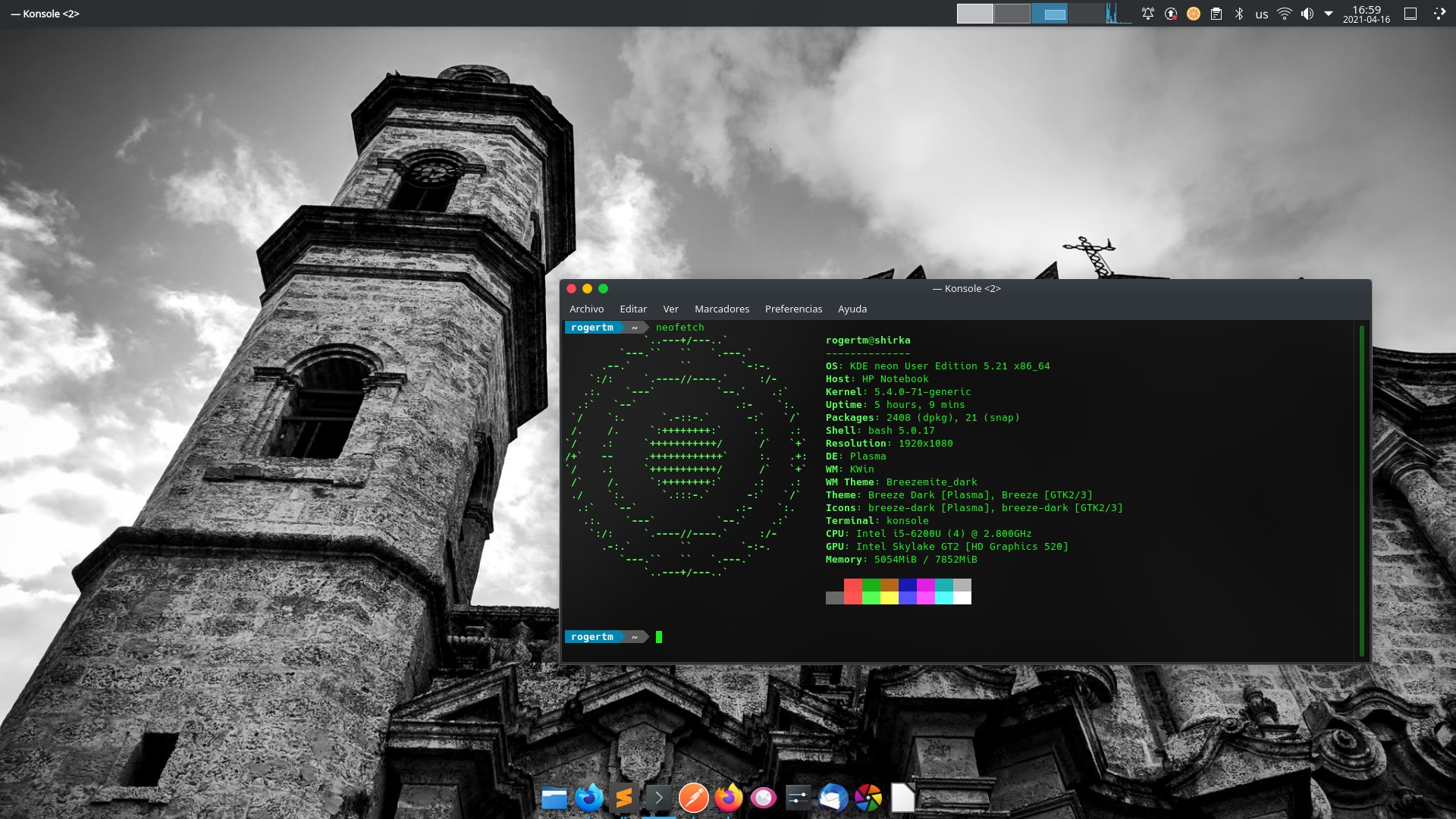Switch to the first virtual desktop in pager
Screen dimensions: 1456x819
(974, 14)
